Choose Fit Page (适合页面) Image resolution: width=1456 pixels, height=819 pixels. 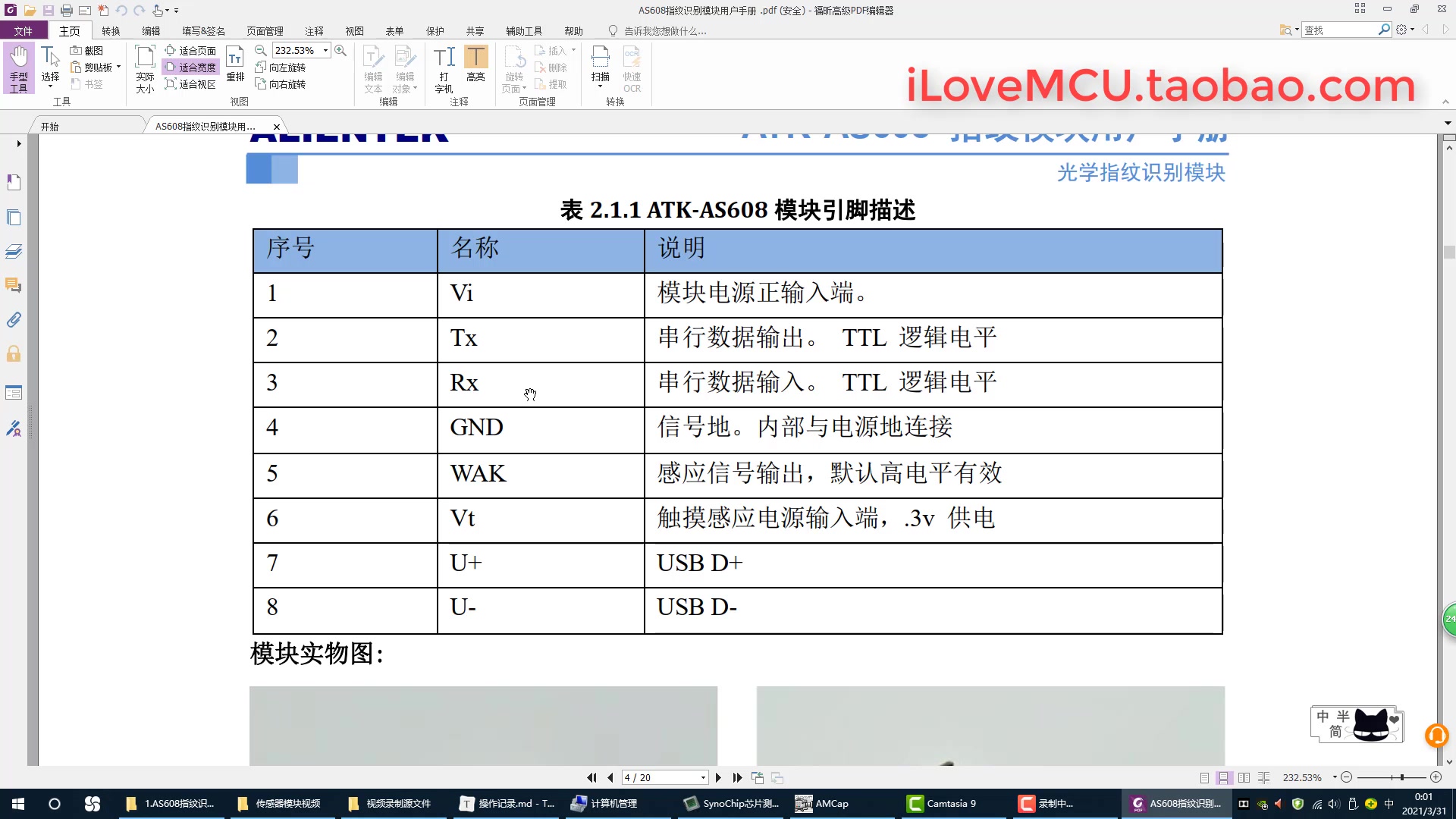click(190, 50)
